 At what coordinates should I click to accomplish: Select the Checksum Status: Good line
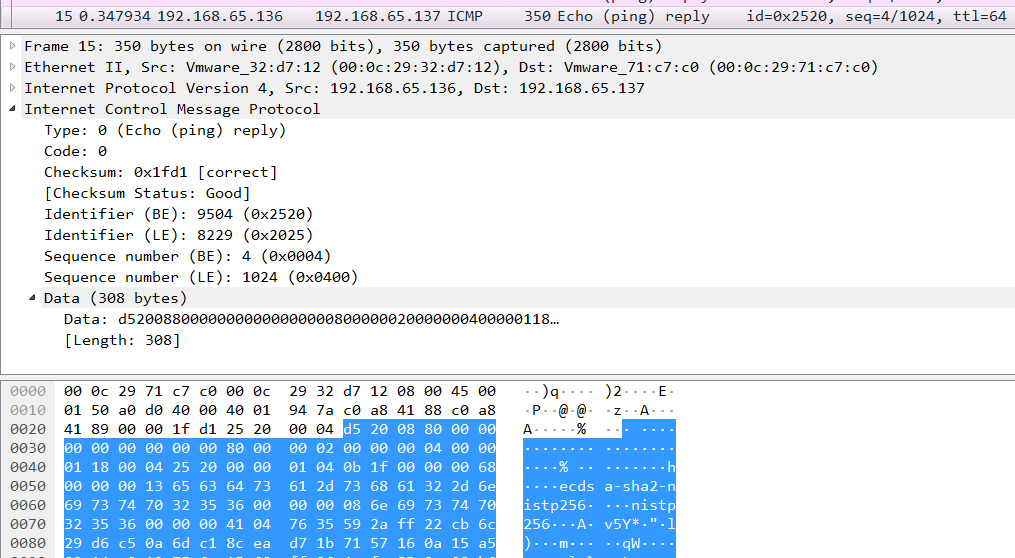(147, 193)
